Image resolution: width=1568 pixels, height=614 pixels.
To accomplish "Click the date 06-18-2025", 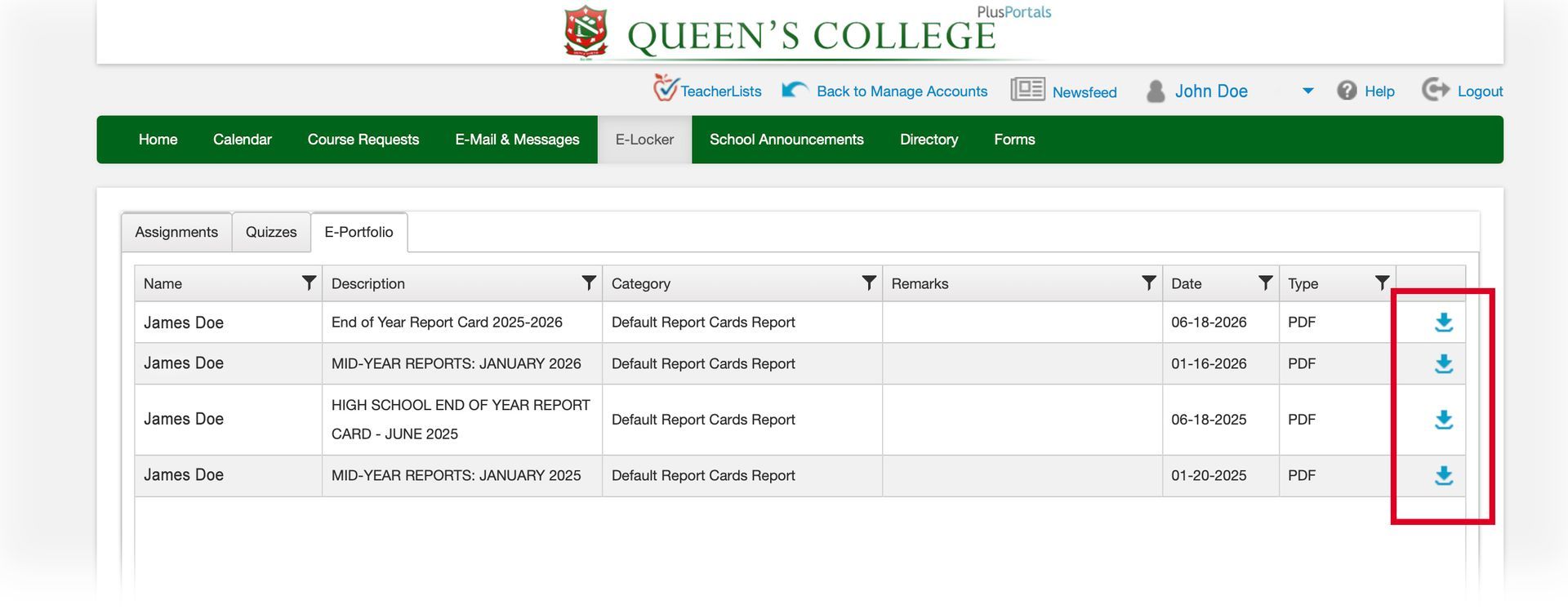I will click(x=1209, y=420).
